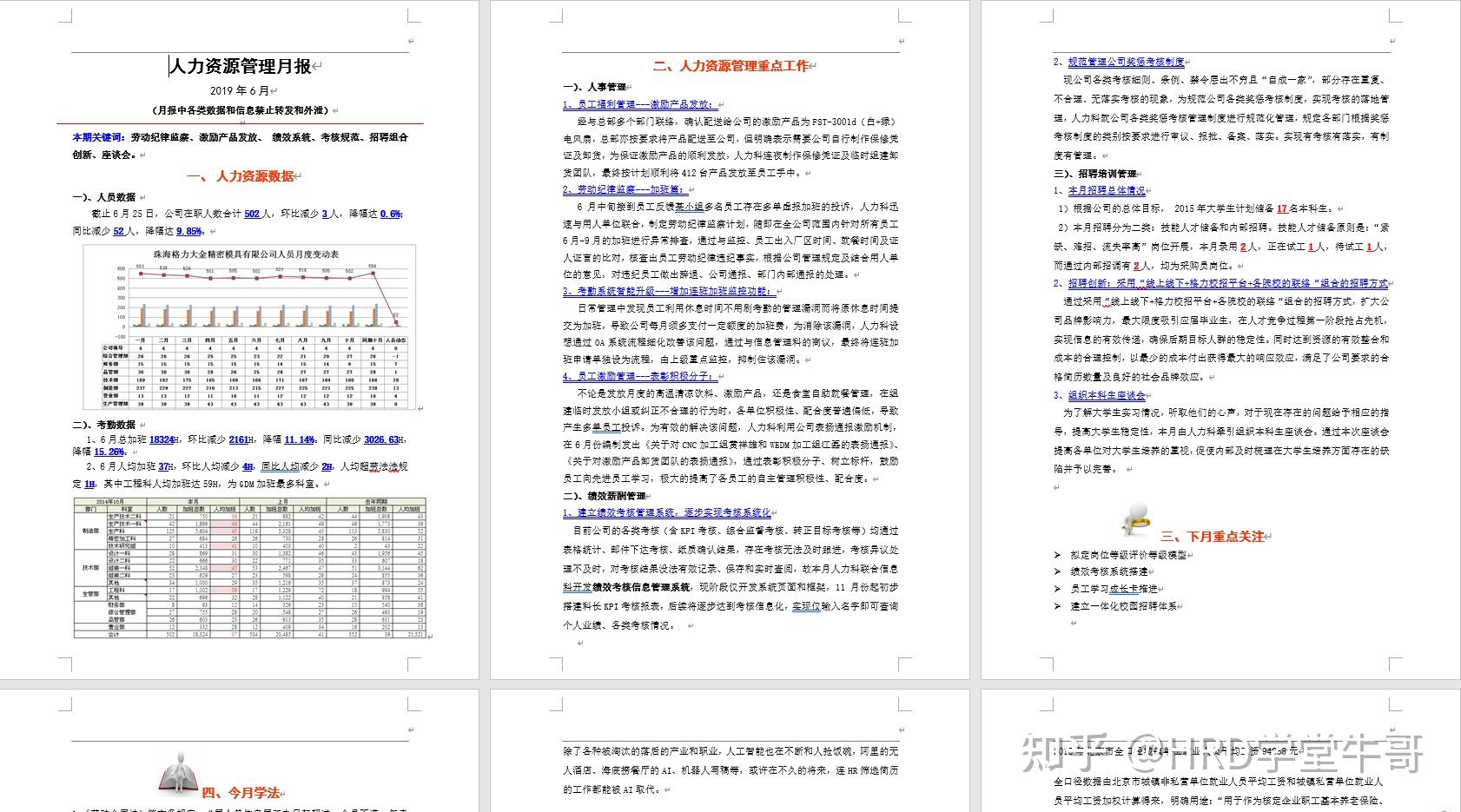
Task: Click the paragraph starting '为了解大学生实习情况'
Action: pyautogui.click(x=1220, y=440)
